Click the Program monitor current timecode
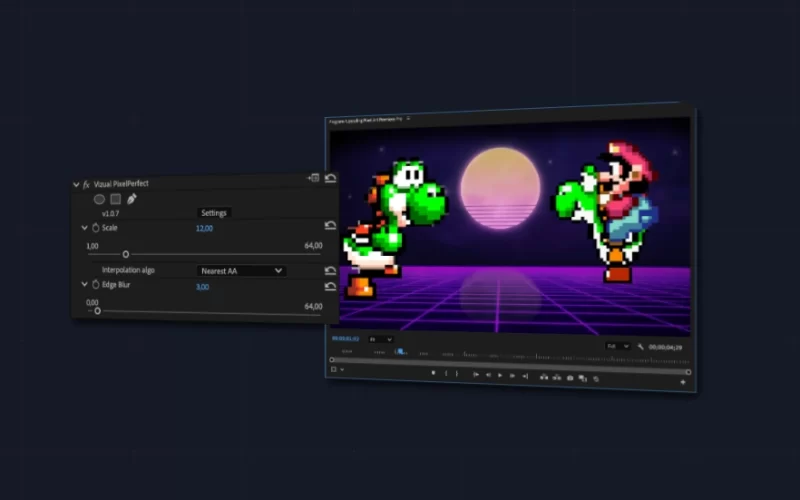 (345, 339)
